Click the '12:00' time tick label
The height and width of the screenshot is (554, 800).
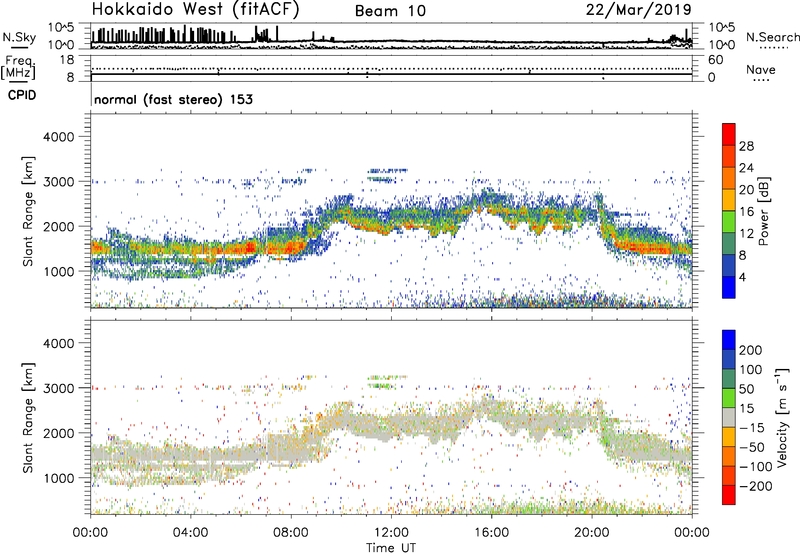[391, 532]
